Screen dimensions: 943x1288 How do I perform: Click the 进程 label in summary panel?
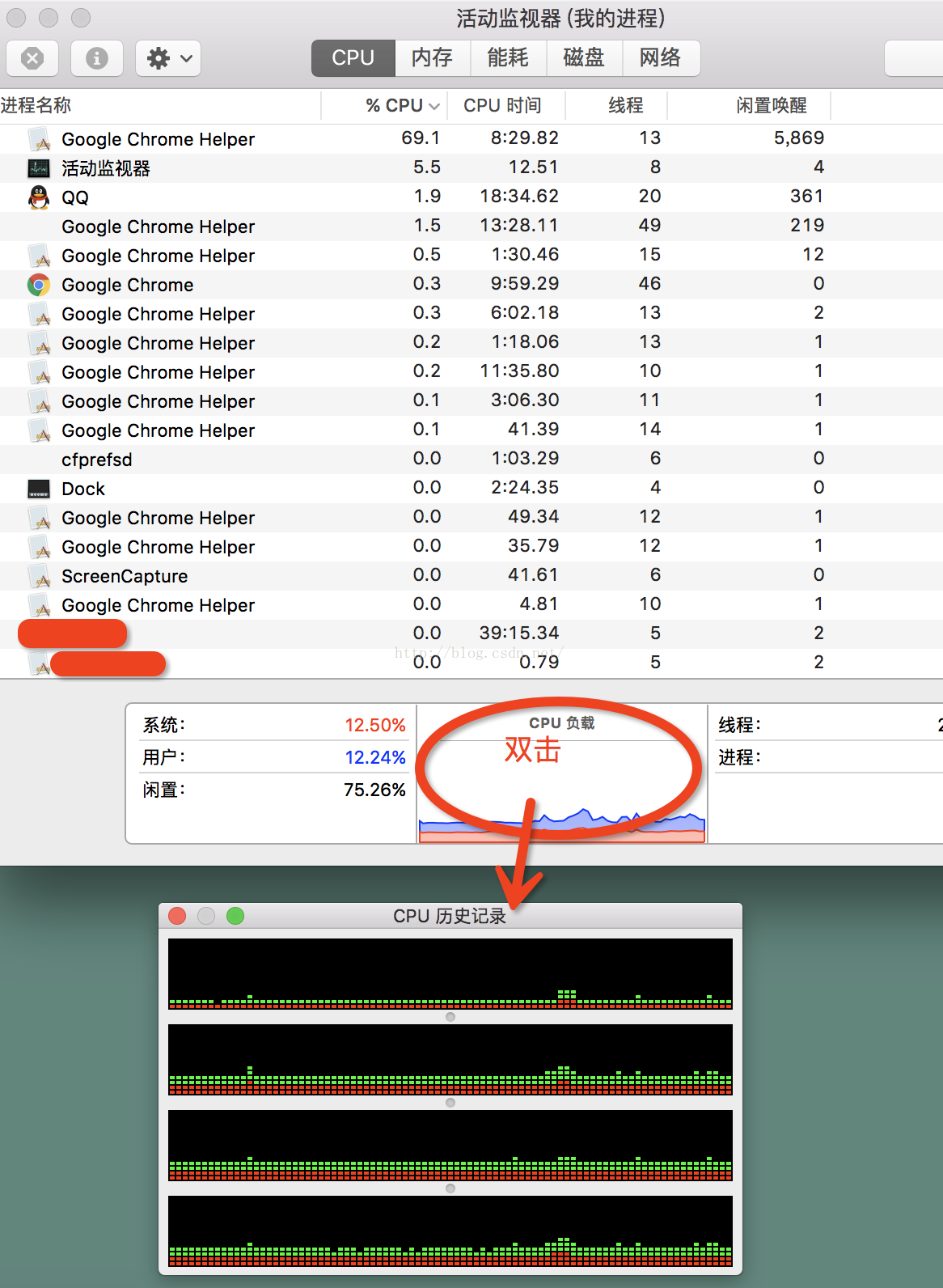pos(740,757)
